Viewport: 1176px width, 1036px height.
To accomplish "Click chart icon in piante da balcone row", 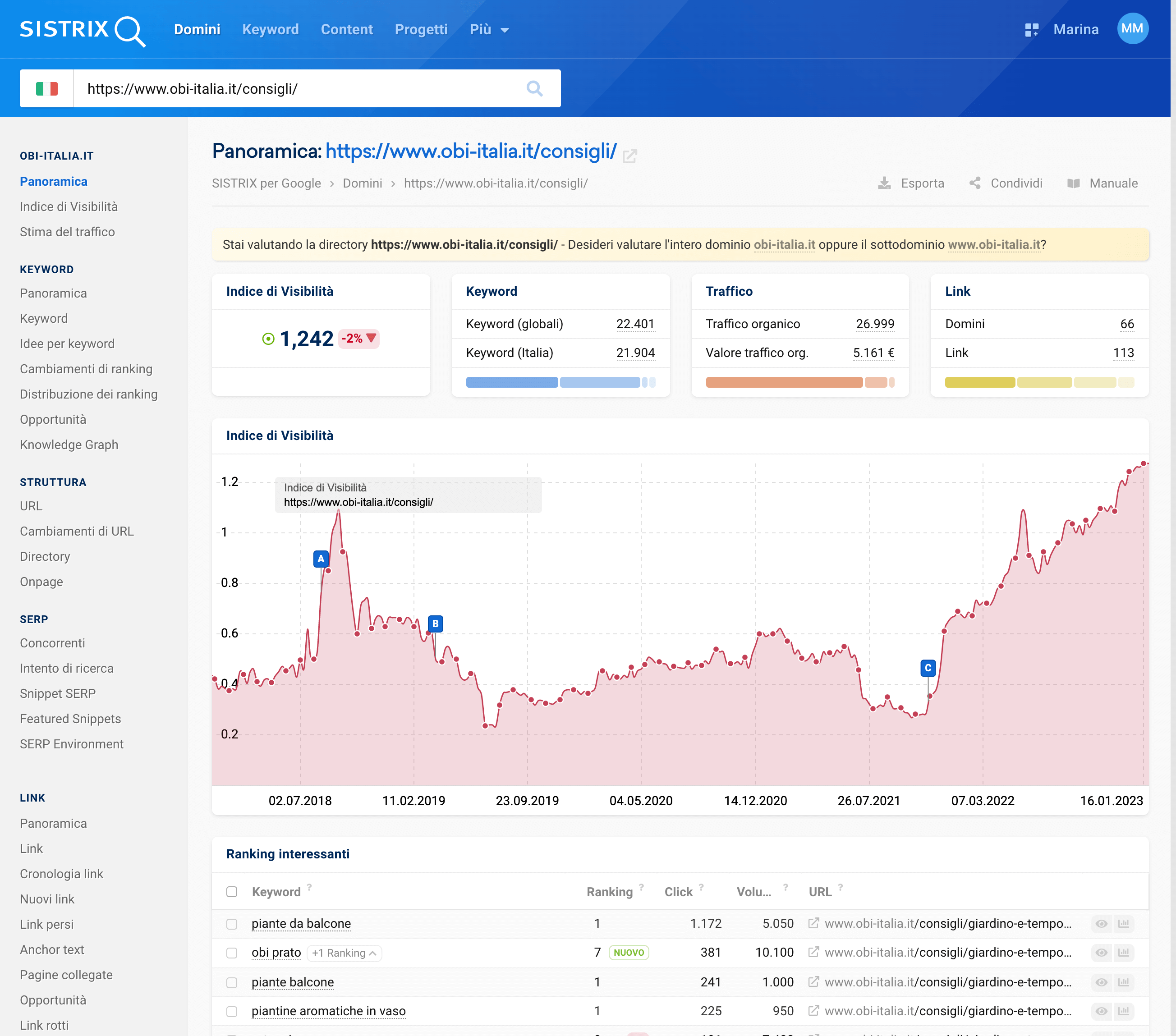I will (x=1124, y=923).
